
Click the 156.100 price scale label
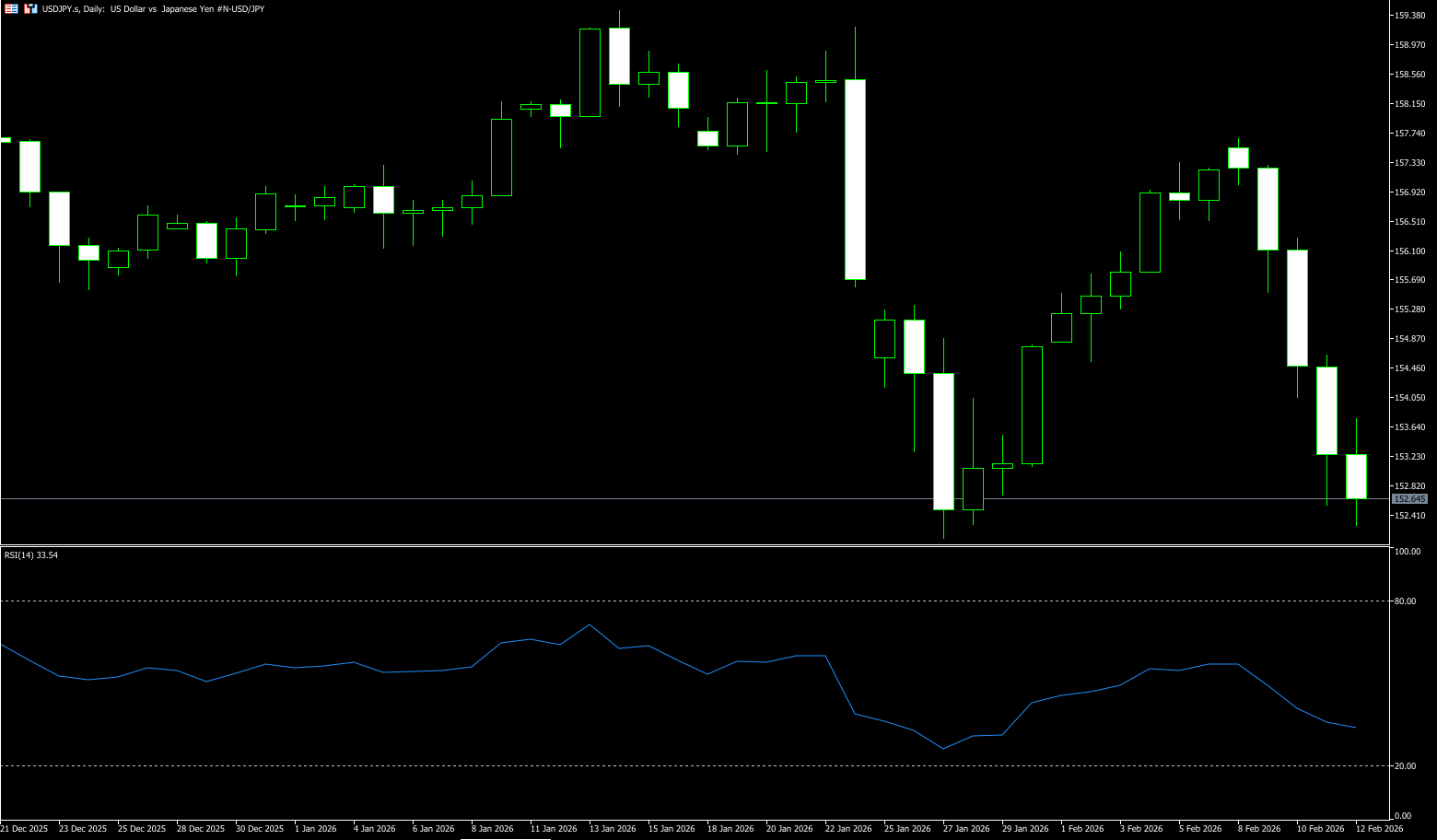tap(1410, 251)
